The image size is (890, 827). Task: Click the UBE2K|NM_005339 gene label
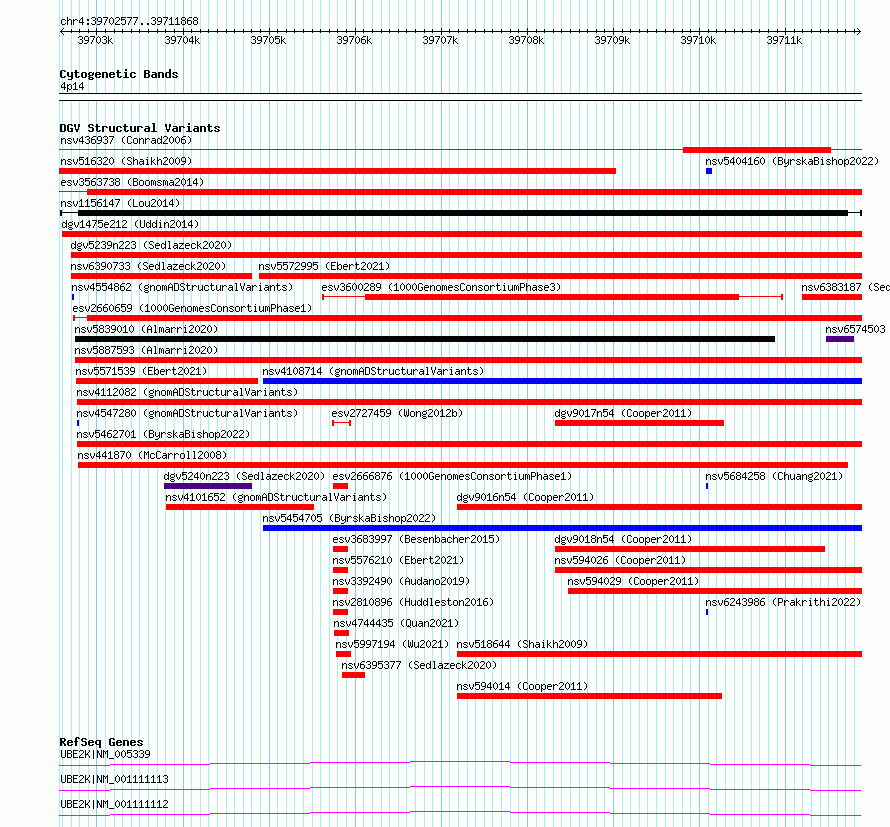105,754
